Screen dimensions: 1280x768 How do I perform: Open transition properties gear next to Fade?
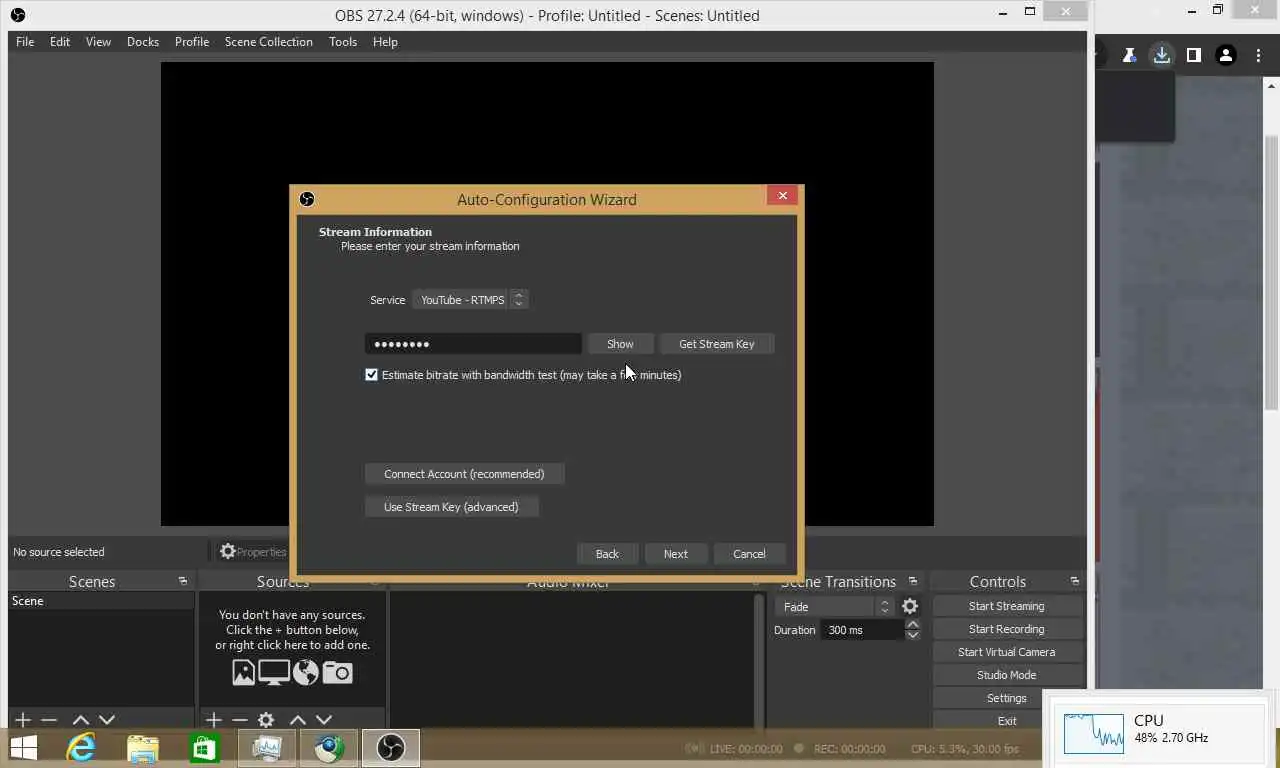(x=910, y=606)
